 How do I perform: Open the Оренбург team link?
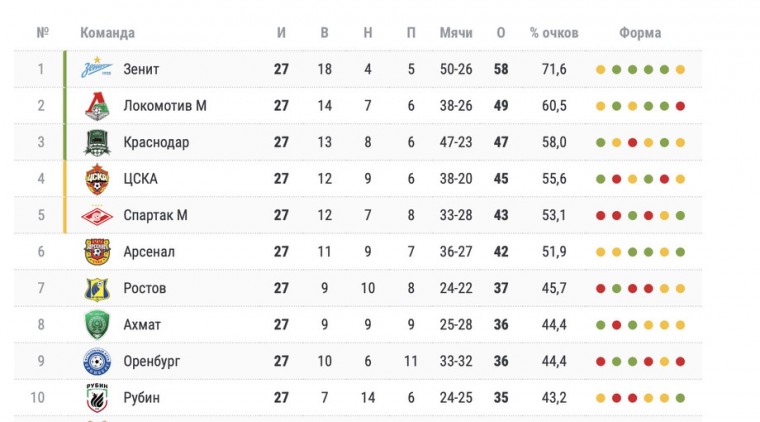click(152, 361)
